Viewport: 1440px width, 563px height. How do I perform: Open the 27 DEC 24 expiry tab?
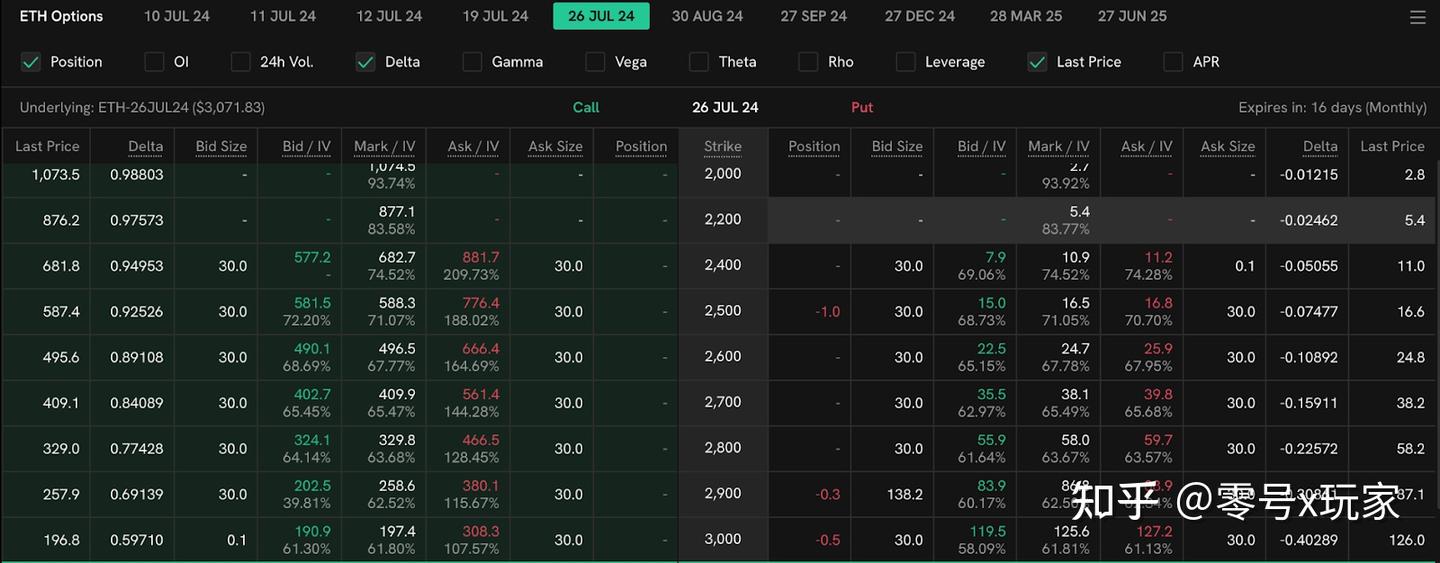point(919,16)
